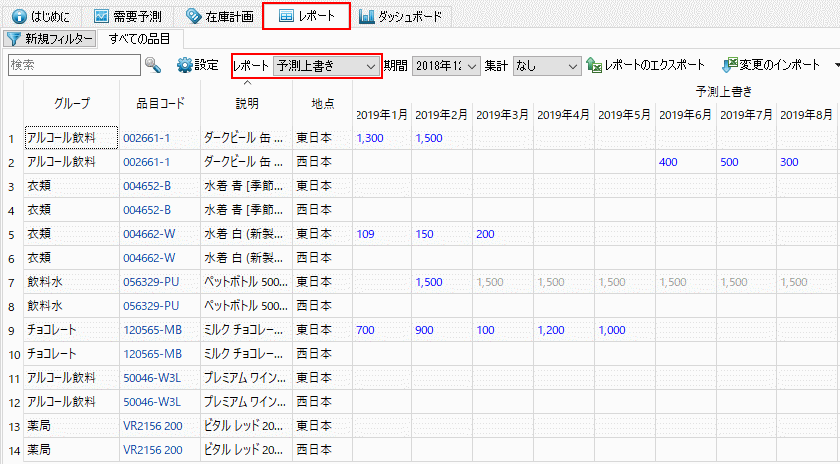This screenshot has height=464, width=840.
Task: Click the magnifying glass search icon
Action: pos(153,65)
